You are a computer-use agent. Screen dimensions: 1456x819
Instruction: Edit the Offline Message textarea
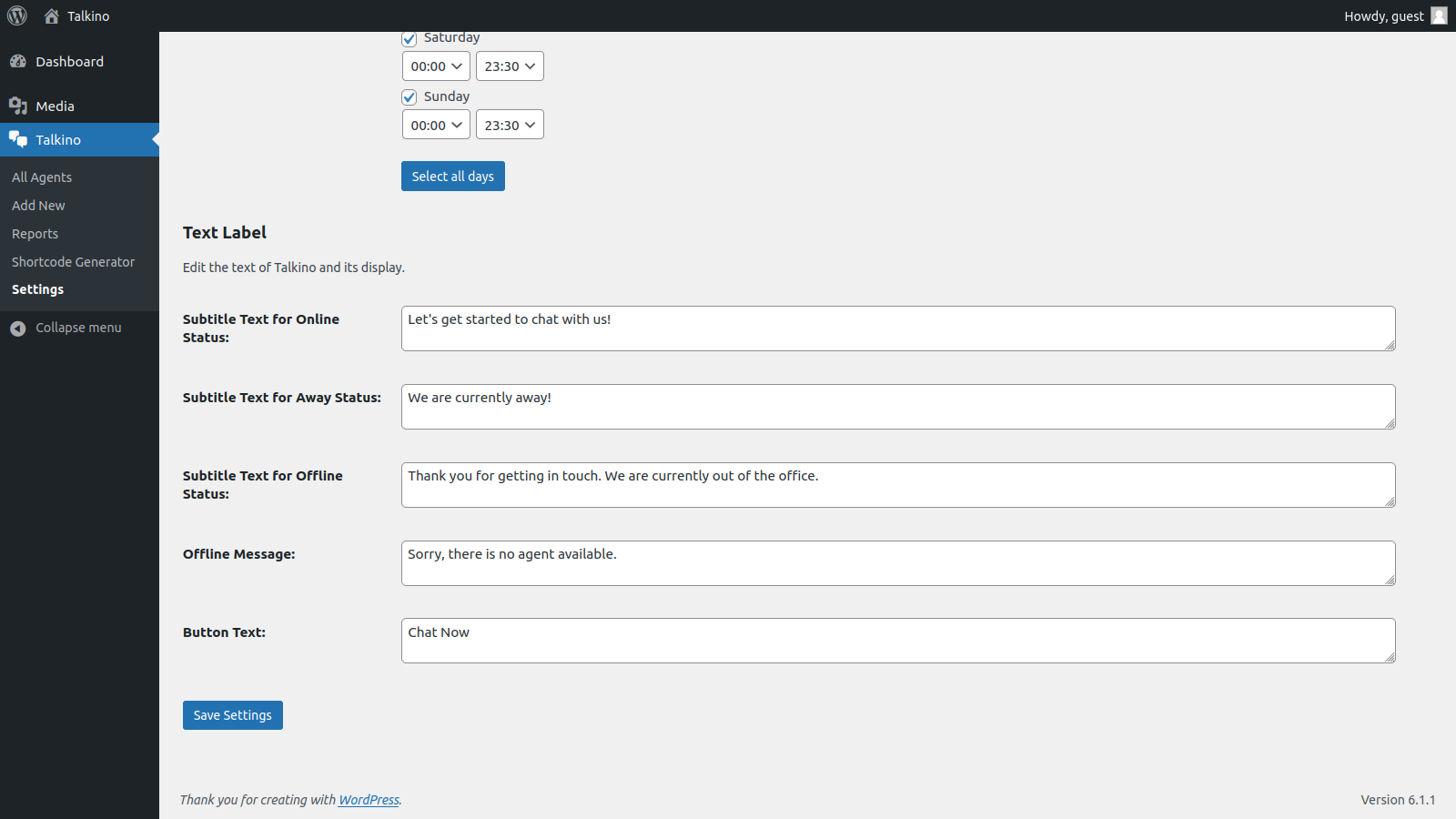click(x=898, y=563)
